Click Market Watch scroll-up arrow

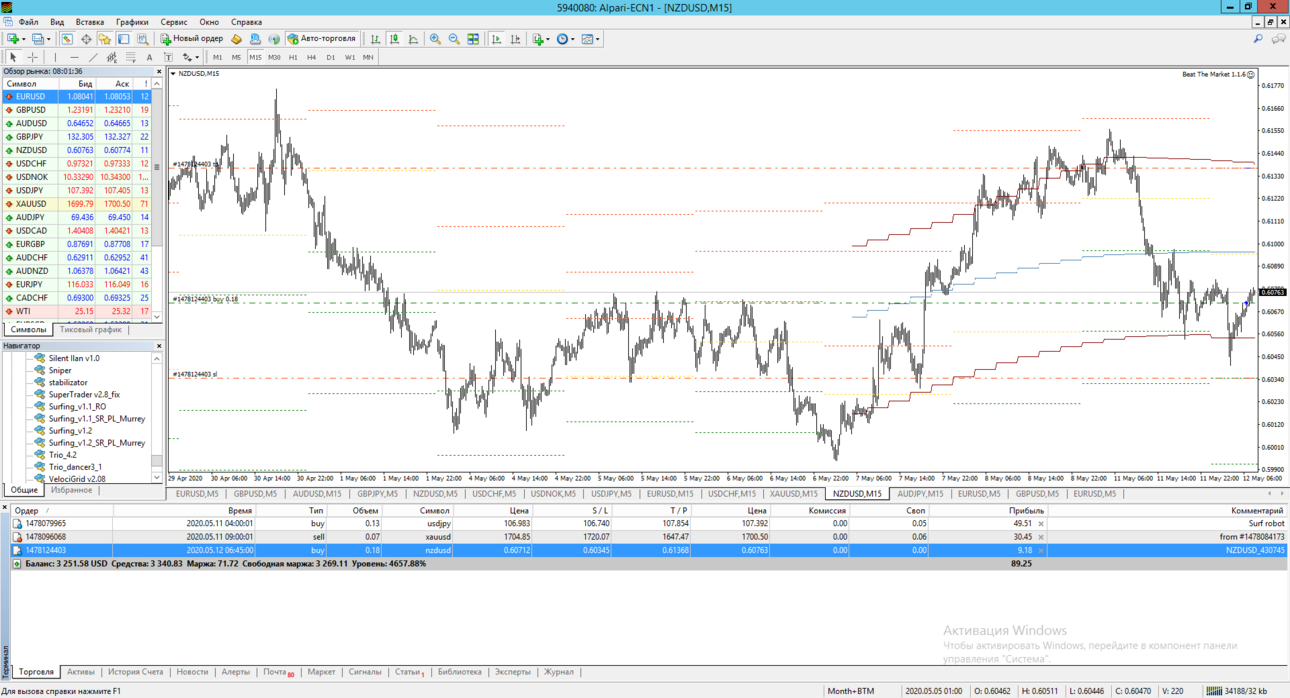coord(157,84)
